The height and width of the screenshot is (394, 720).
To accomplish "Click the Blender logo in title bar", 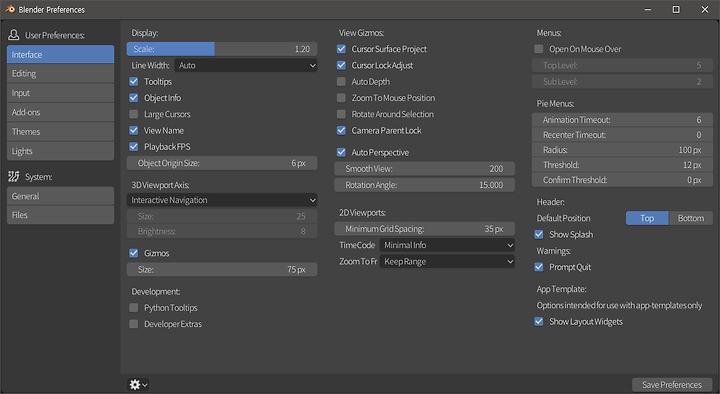I will 10,9.
